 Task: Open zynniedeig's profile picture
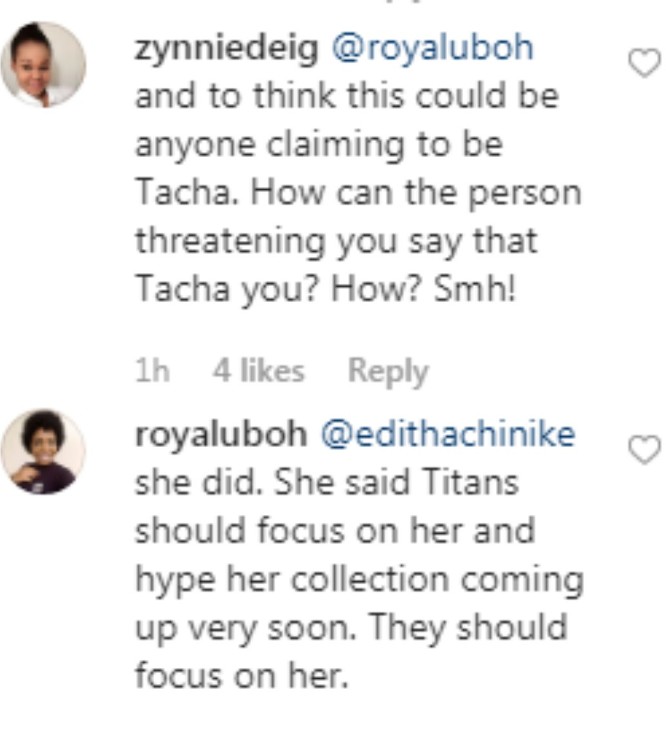[x=44, y=64]
